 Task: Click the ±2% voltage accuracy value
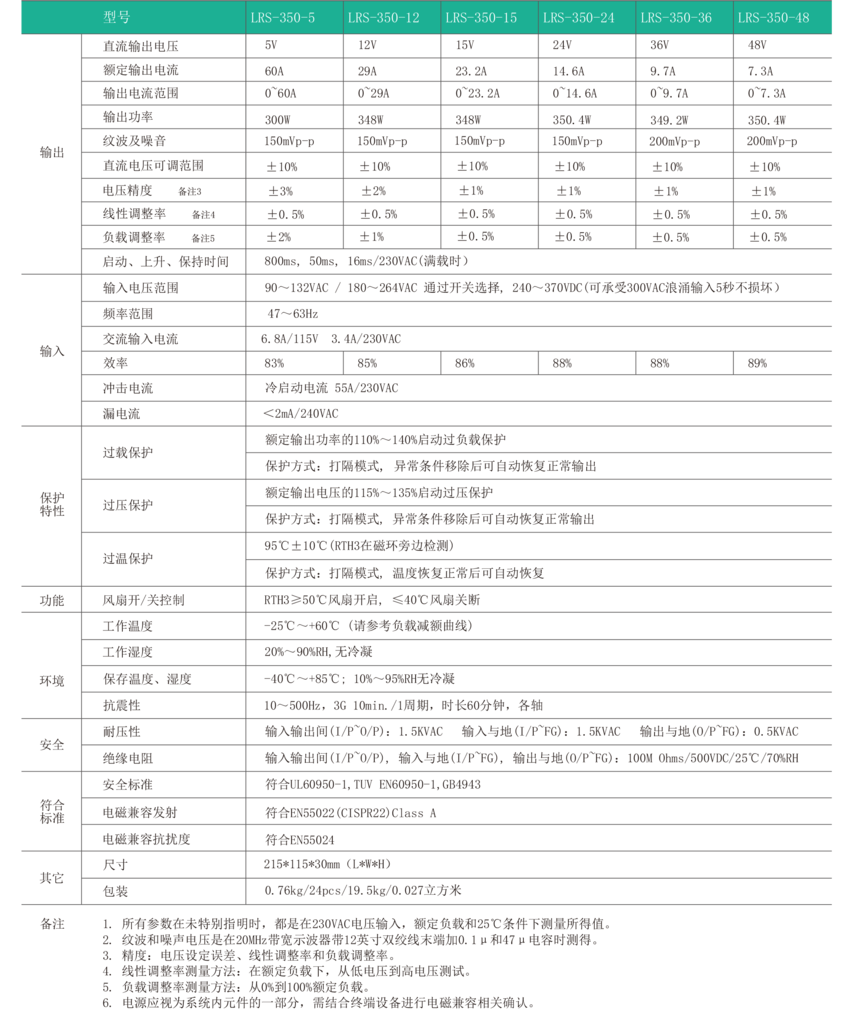(x=374, y=191)
